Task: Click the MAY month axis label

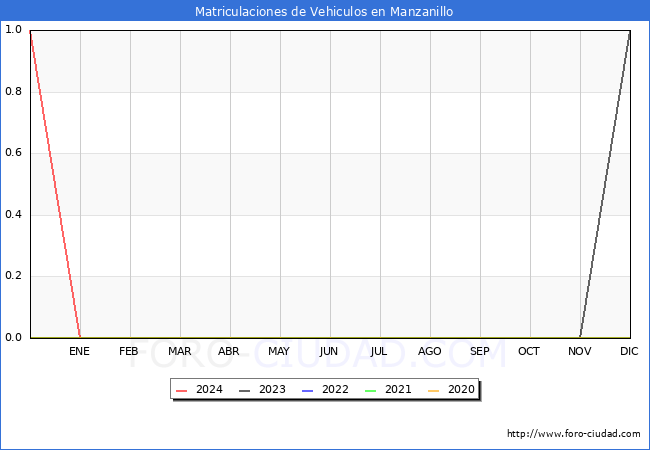Action: pos(279,351)
